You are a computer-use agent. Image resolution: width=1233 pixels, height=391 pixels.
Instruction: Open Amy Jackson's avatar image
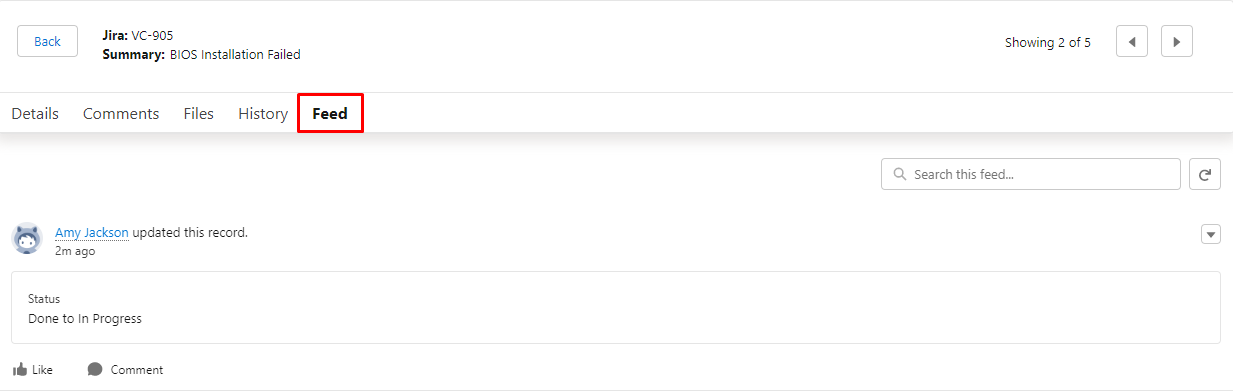pyautogui.click(x=27, y=238)
